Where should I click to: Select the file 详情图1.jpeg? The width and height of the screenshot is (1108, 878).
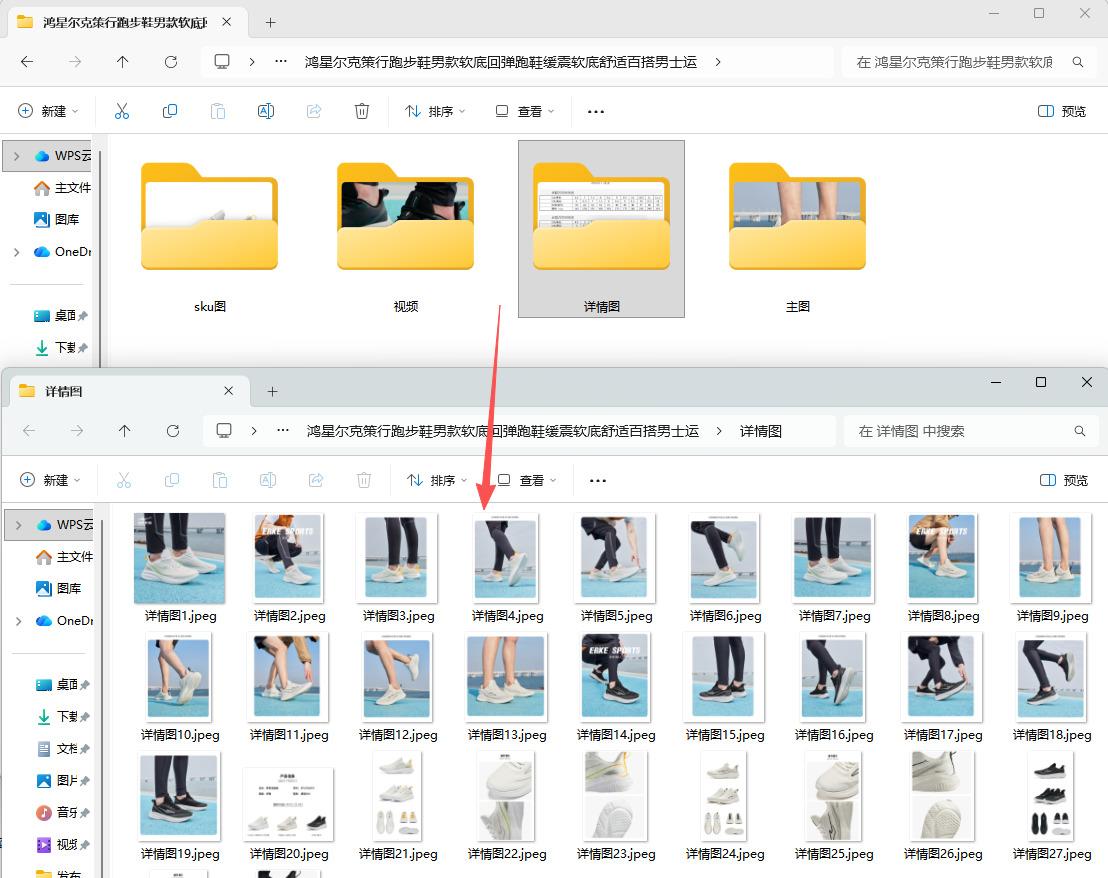click(180, 568)
